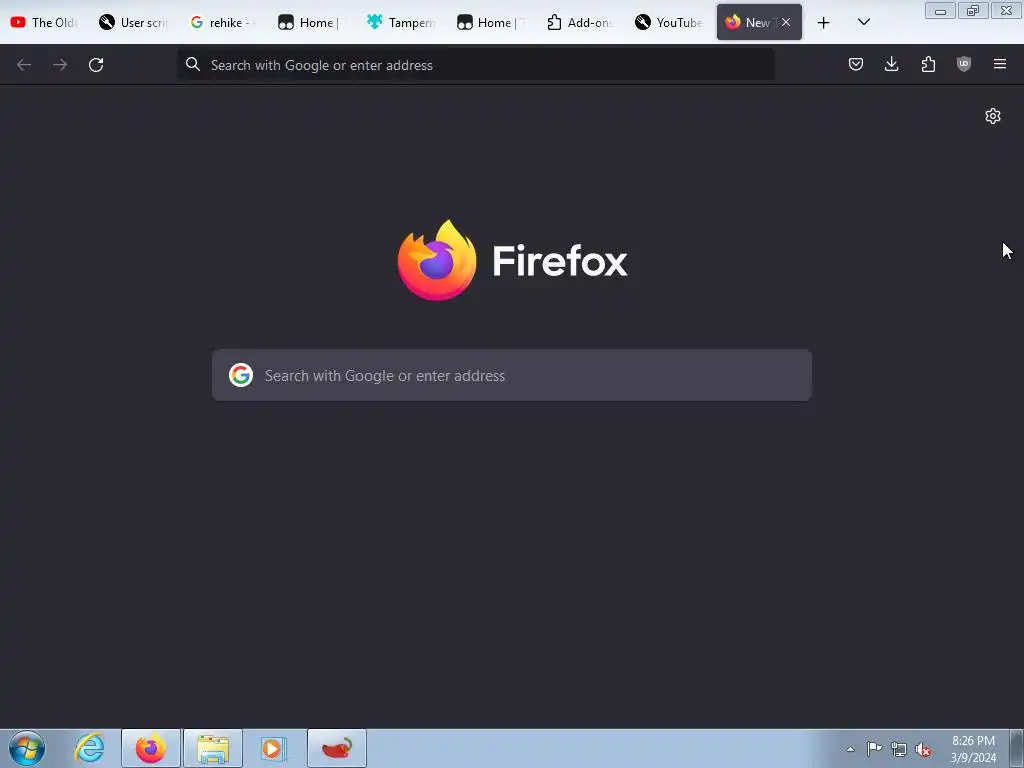This screenshot has width=1024, height=768.
Task: Switch to the YouTube userscript tab
Action: pyautogui.click(x=669, y=22)
